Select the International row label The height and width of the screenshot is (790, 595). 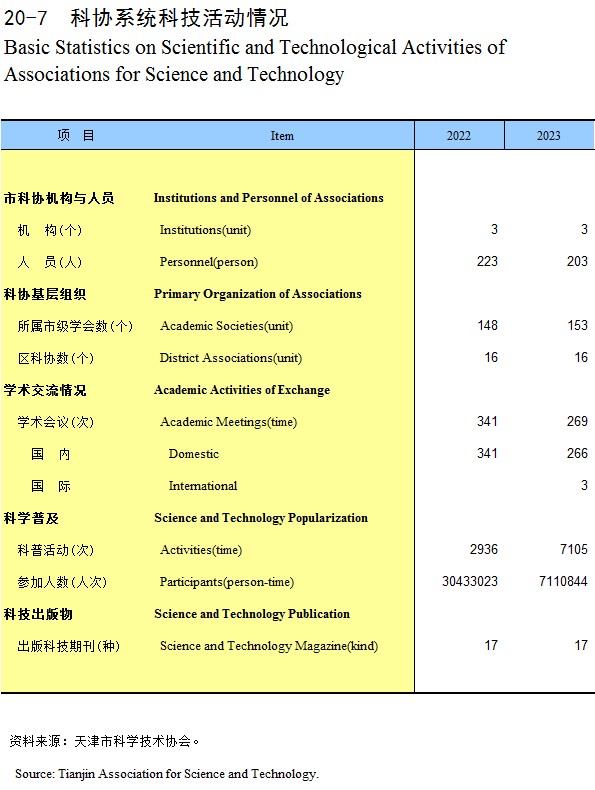[203, 486]
